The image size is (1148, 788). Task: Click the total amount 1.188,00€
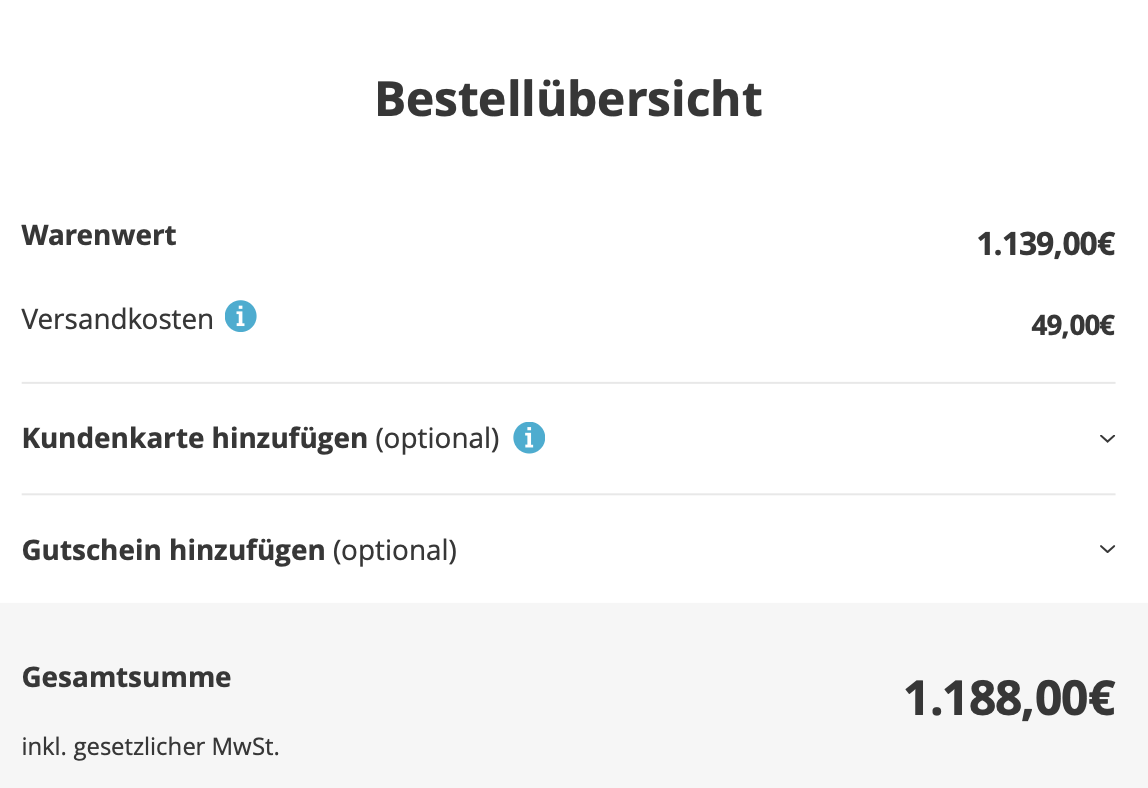(x=1009, y=698)
